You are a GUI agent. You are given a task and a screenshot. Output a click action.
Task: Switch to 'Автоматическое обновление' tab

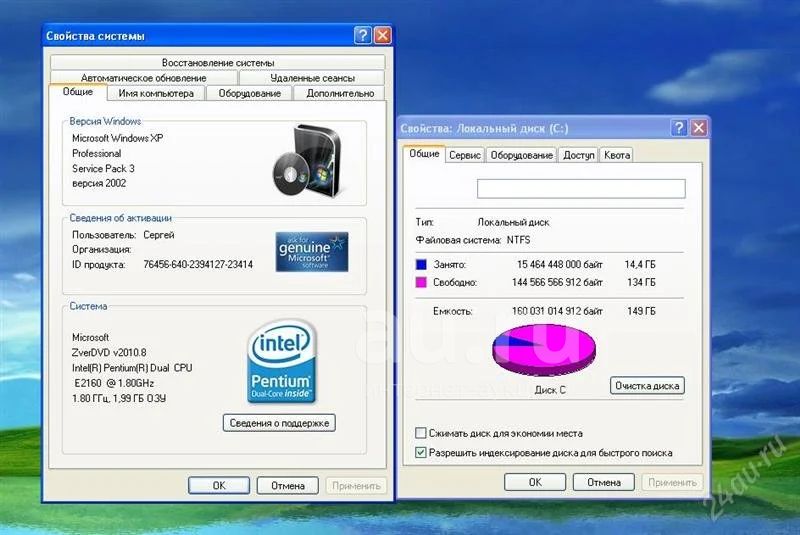144,78
